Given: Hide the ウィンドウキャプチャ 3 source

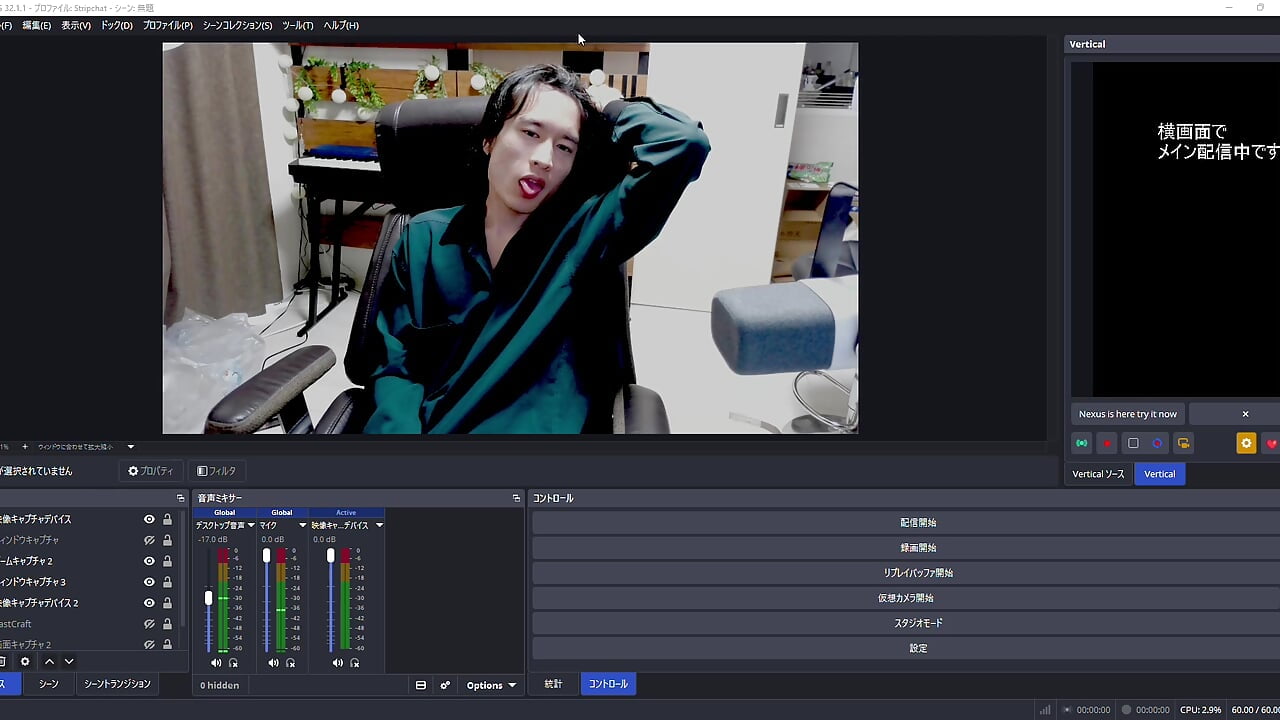Looking at the screenshot, I should click(x=149, y=582).
